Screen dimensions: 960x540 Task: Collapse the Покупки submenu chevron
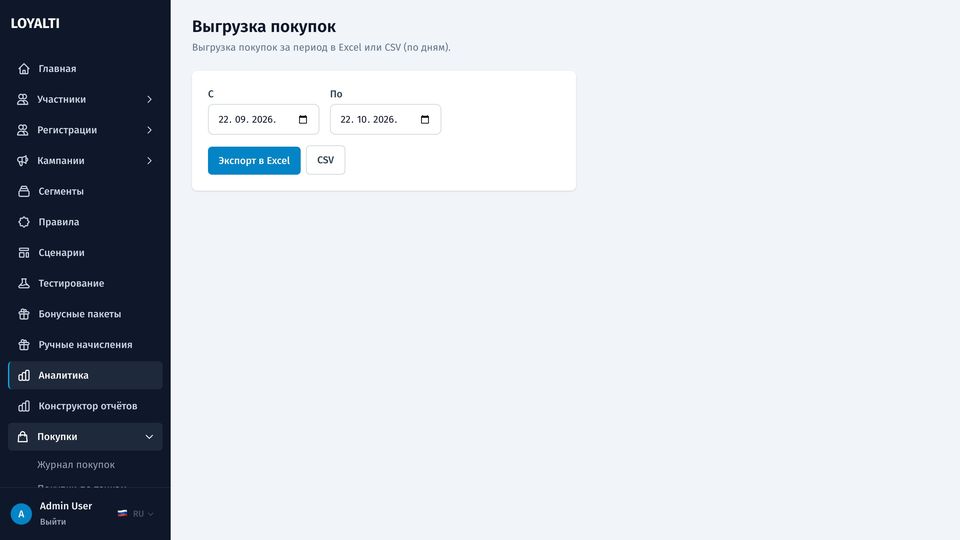pyautogui.click(x=149, y=437)
